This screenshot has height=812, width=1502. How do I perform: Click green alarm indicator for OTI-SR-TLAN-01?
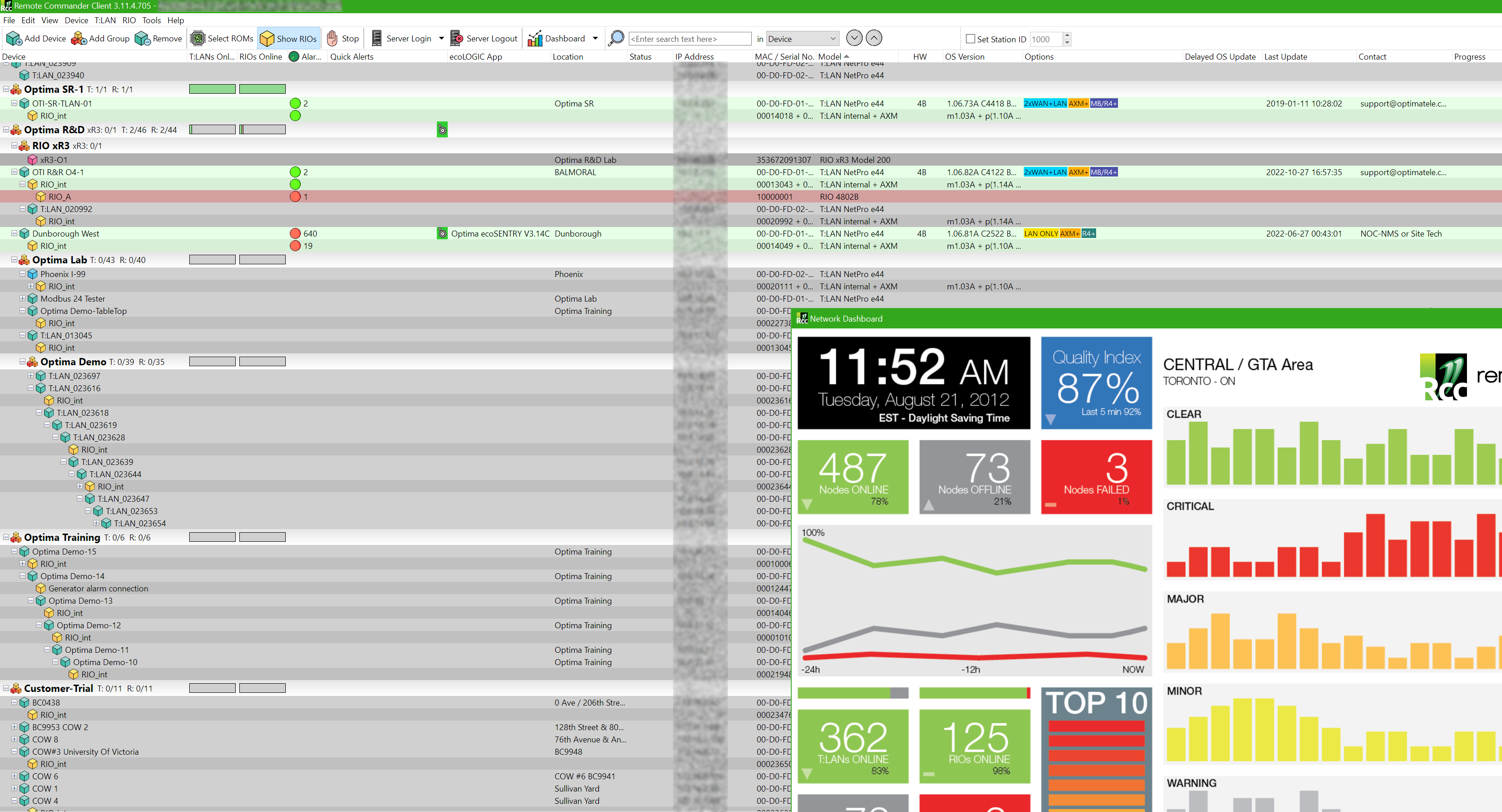pos(295,104)
